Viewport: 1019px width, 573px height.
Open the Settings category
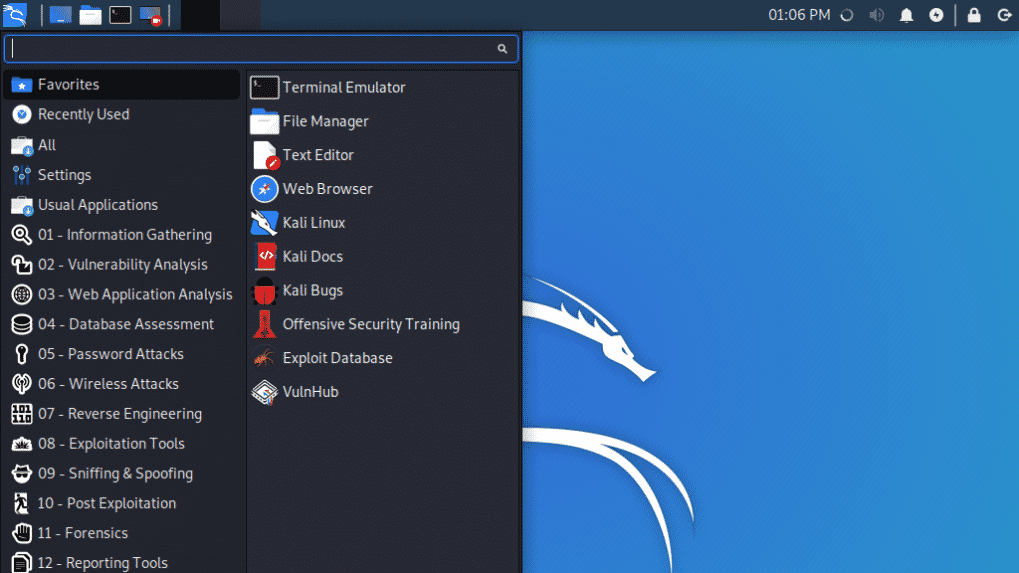(122, 175)
